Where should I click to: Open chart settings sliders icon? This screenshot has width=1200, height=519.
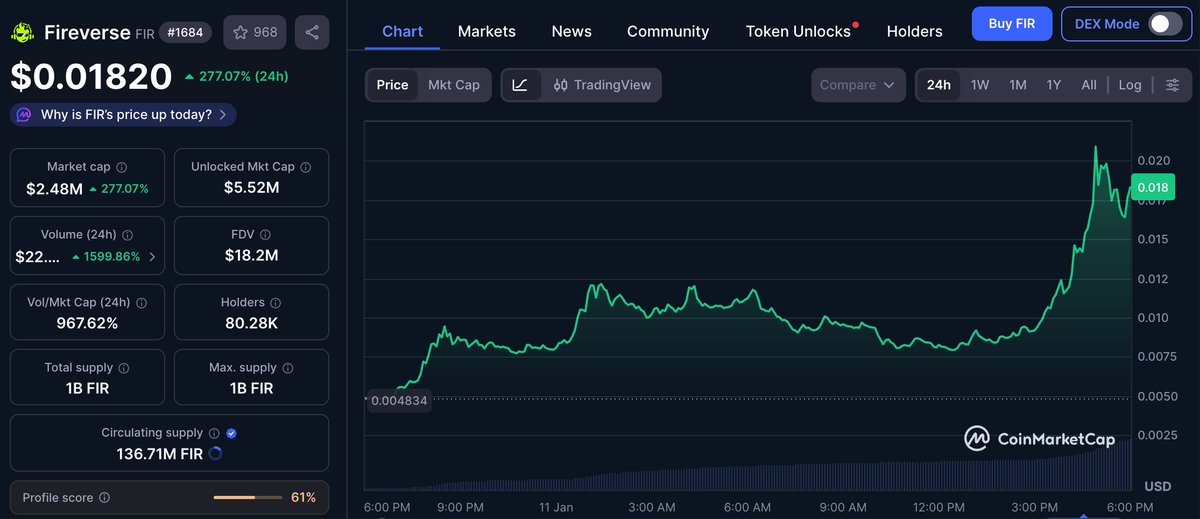(1172, 85)
